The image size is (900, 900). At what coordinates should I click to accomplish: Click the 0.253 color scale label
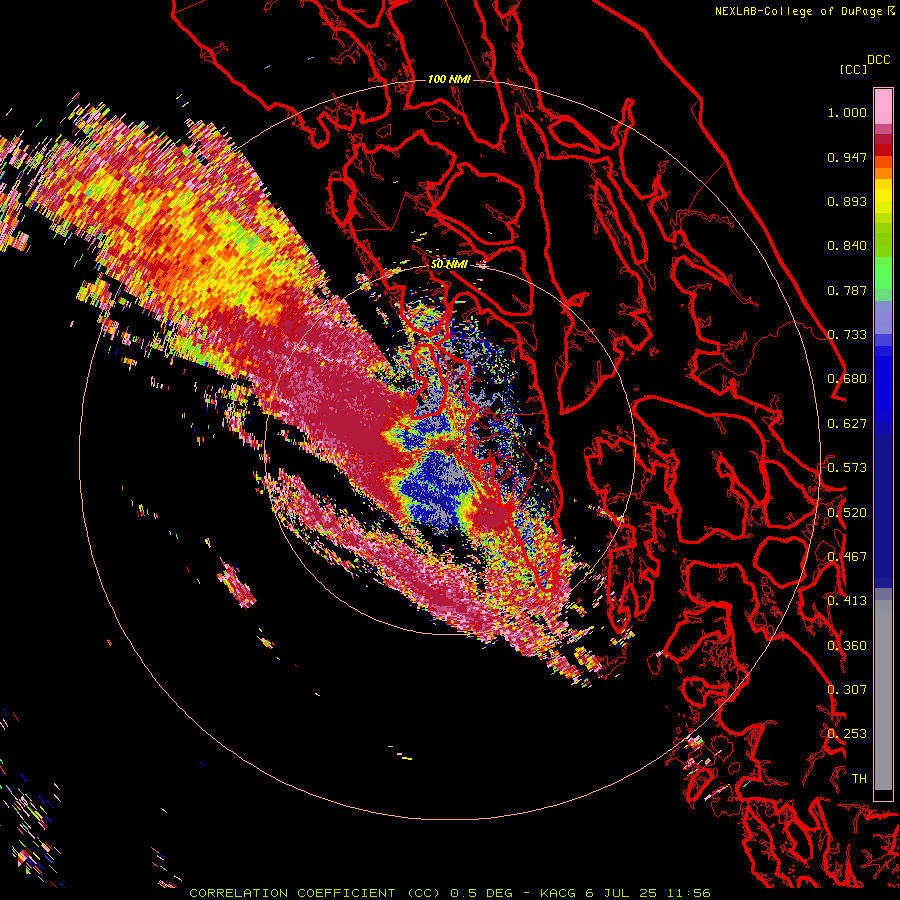click(x=847, y=734)
